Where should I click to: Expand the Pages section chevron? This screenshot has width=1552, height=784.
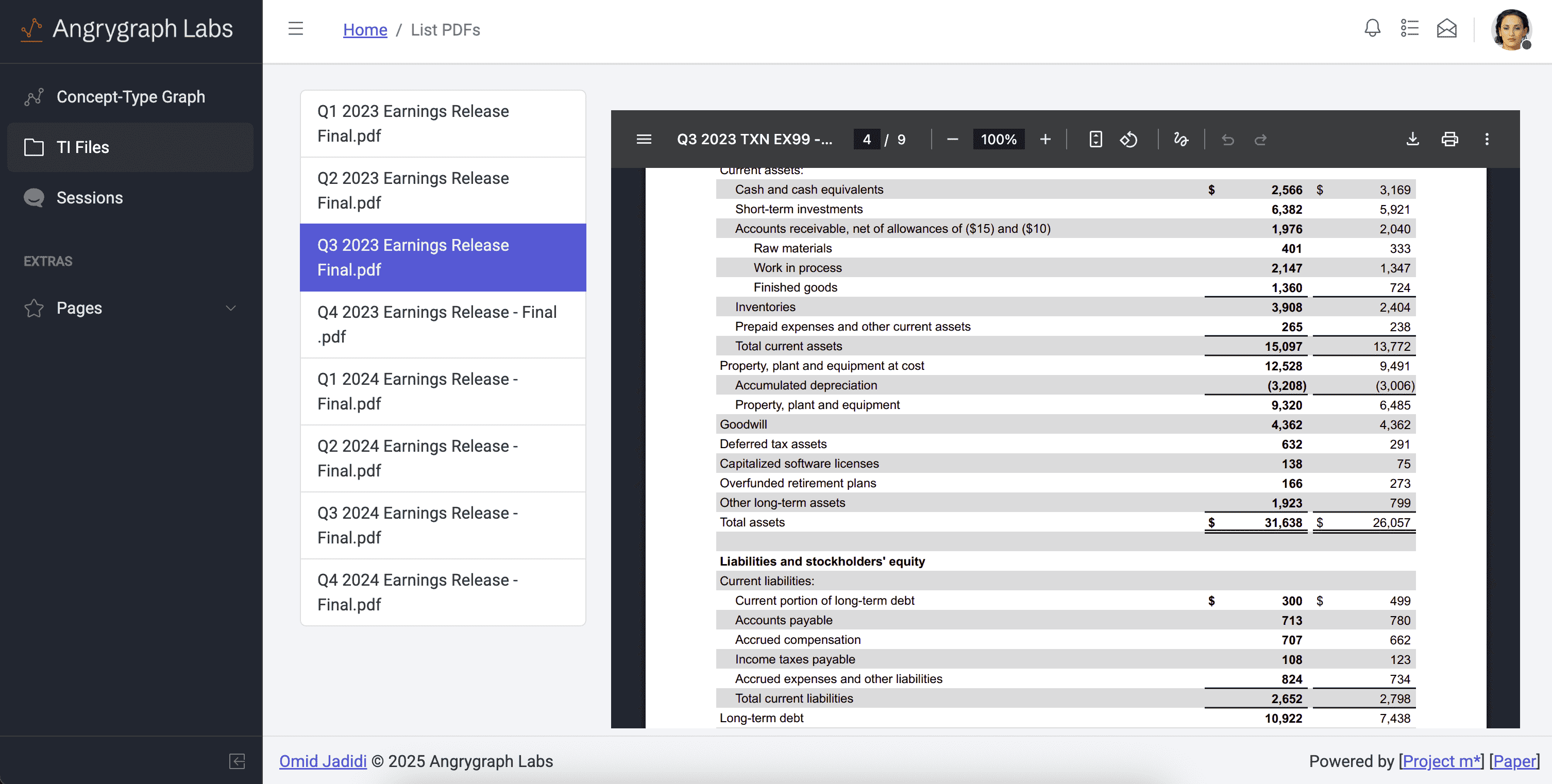[x=231, y=308]
